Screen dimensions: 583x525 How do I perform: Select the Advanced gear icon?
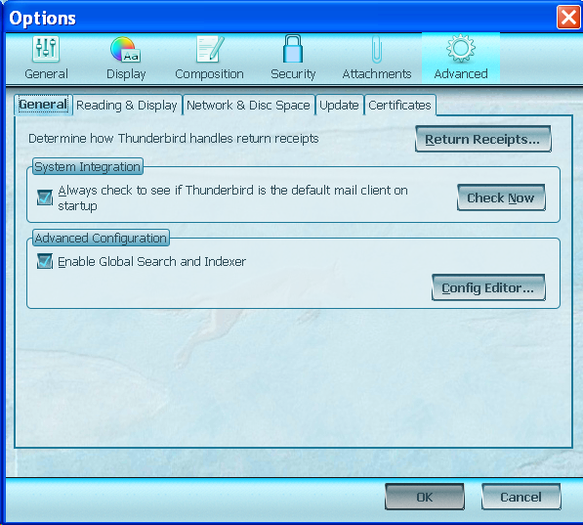461,48
